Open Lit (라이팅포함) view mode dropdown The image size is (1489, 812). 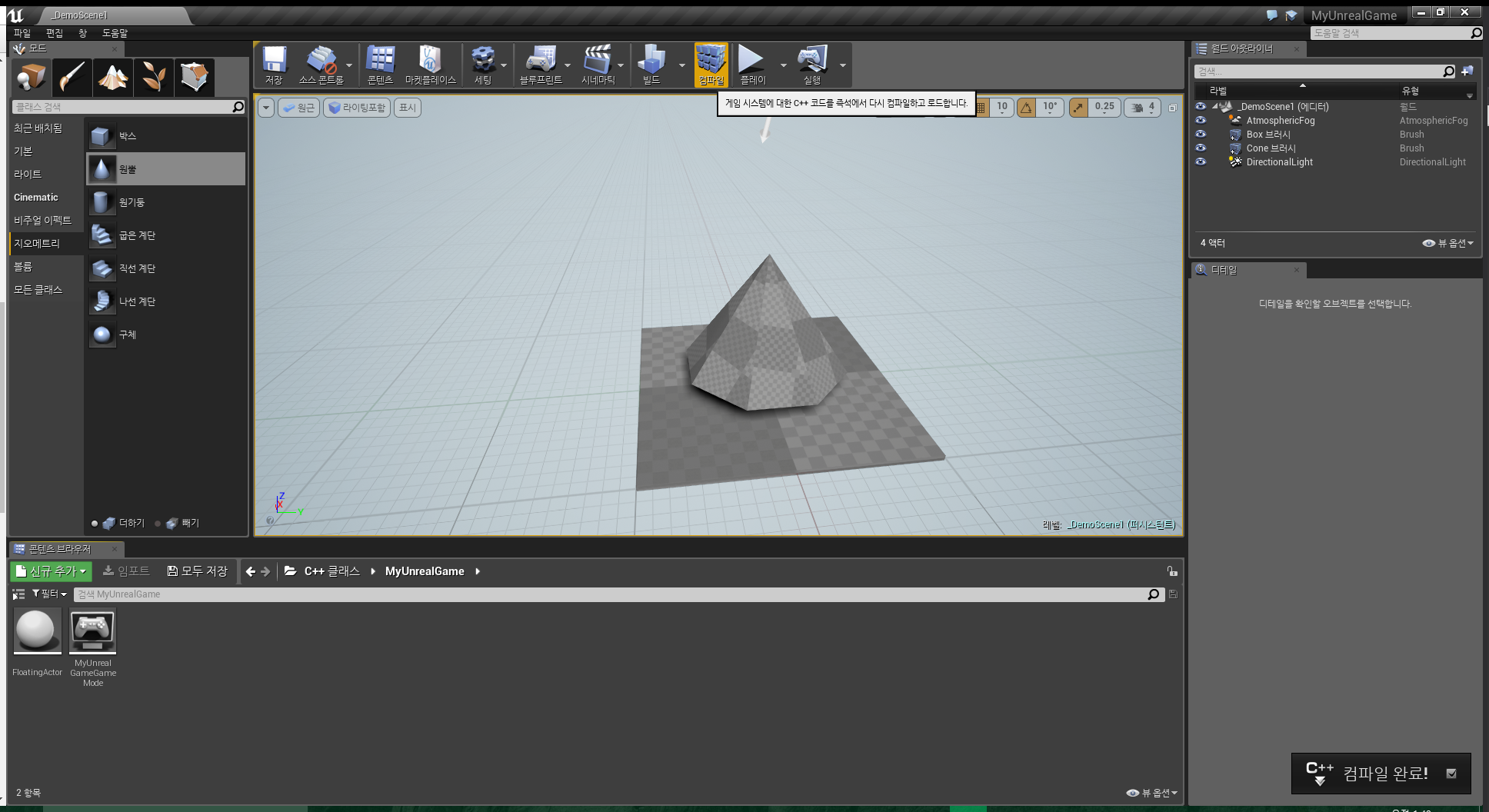click(x=357, y=108)
